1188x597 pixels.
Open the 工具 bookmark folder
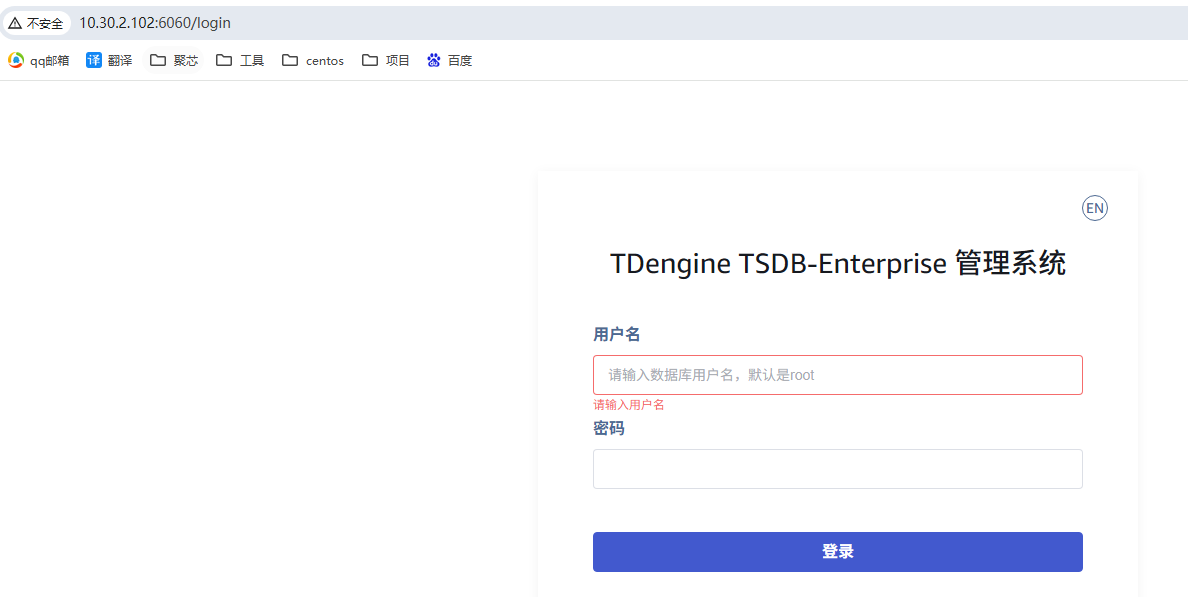(240, 61)
